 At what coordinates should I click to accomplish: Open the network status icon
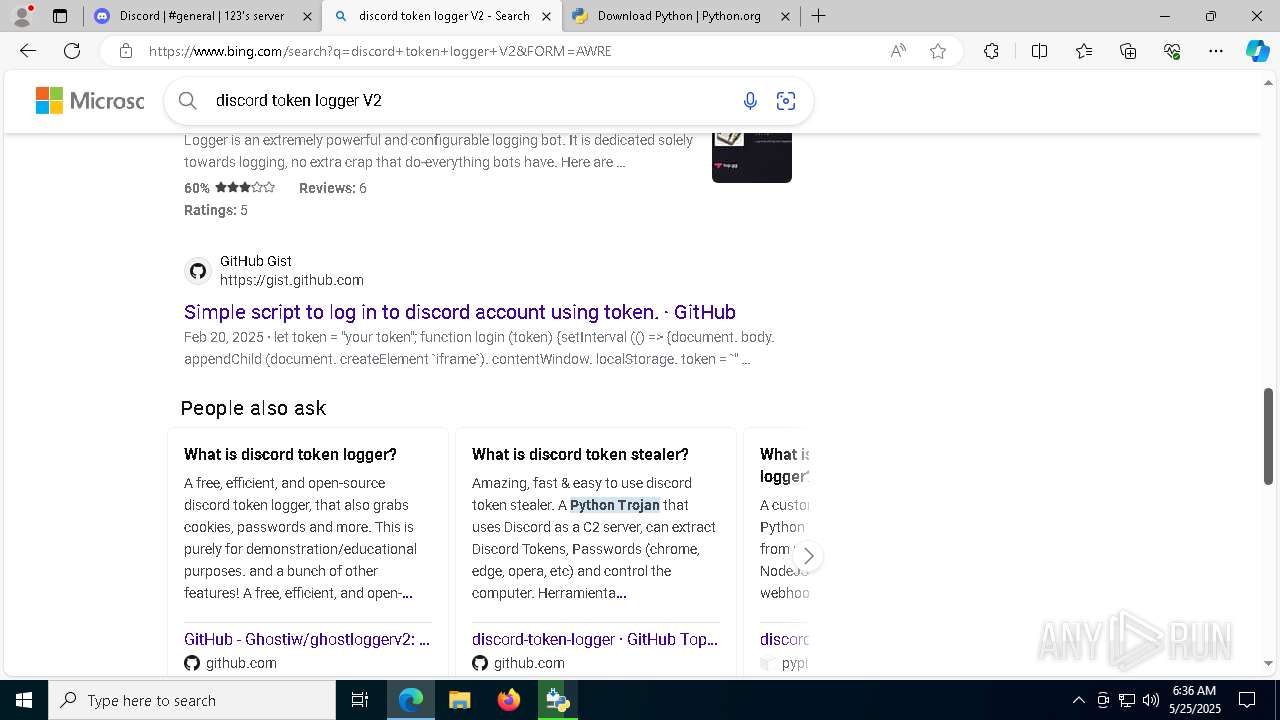click(1126, 700)
